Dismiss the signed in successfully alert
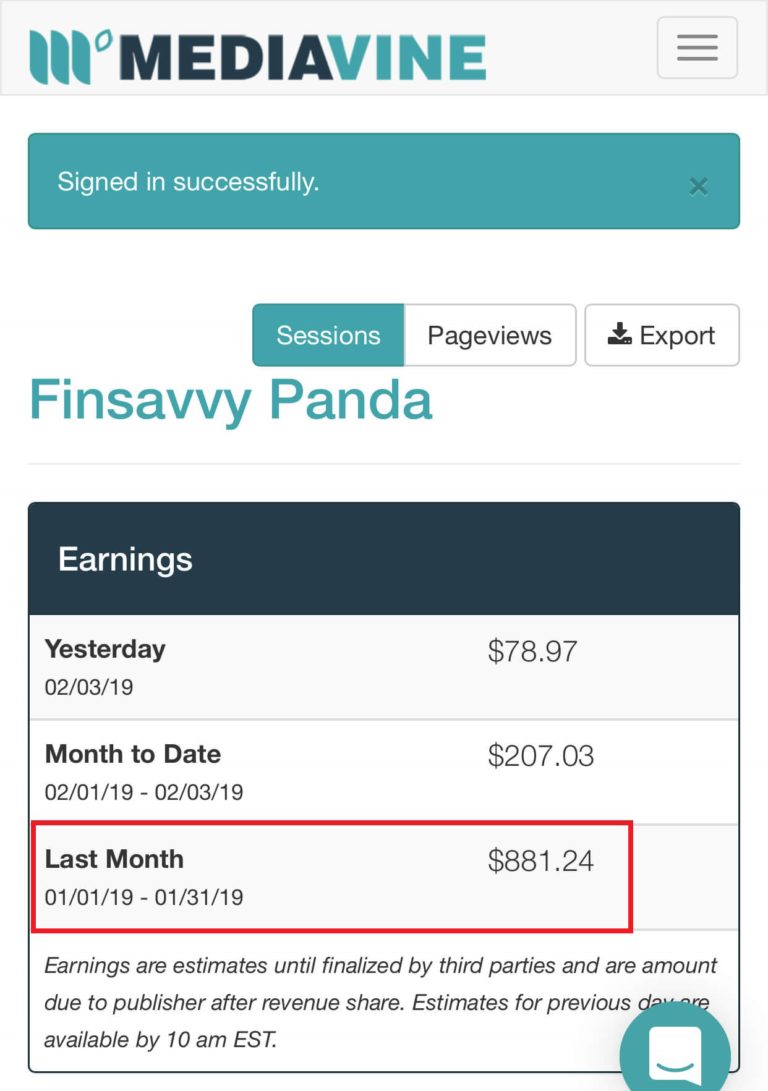The height and width of the screenshot is (1091, 768). coord(698,186)
